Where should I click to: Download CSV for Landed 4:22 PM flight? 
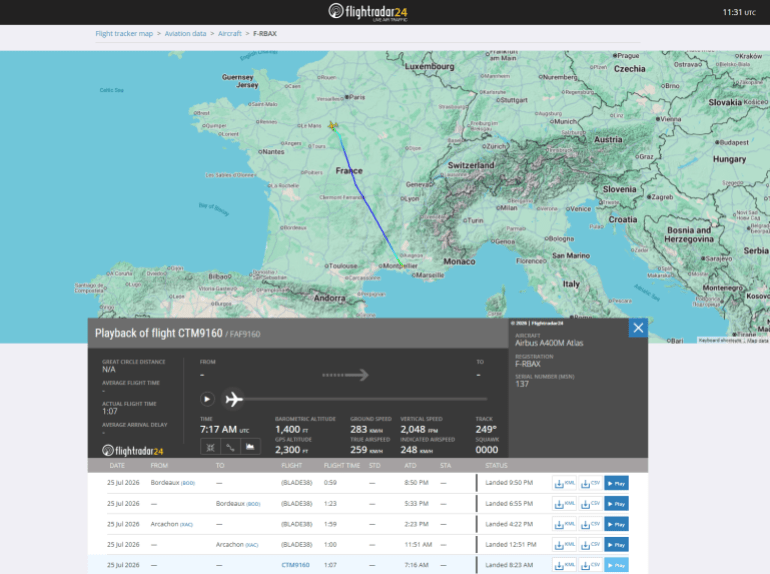[x=590, y=524]
